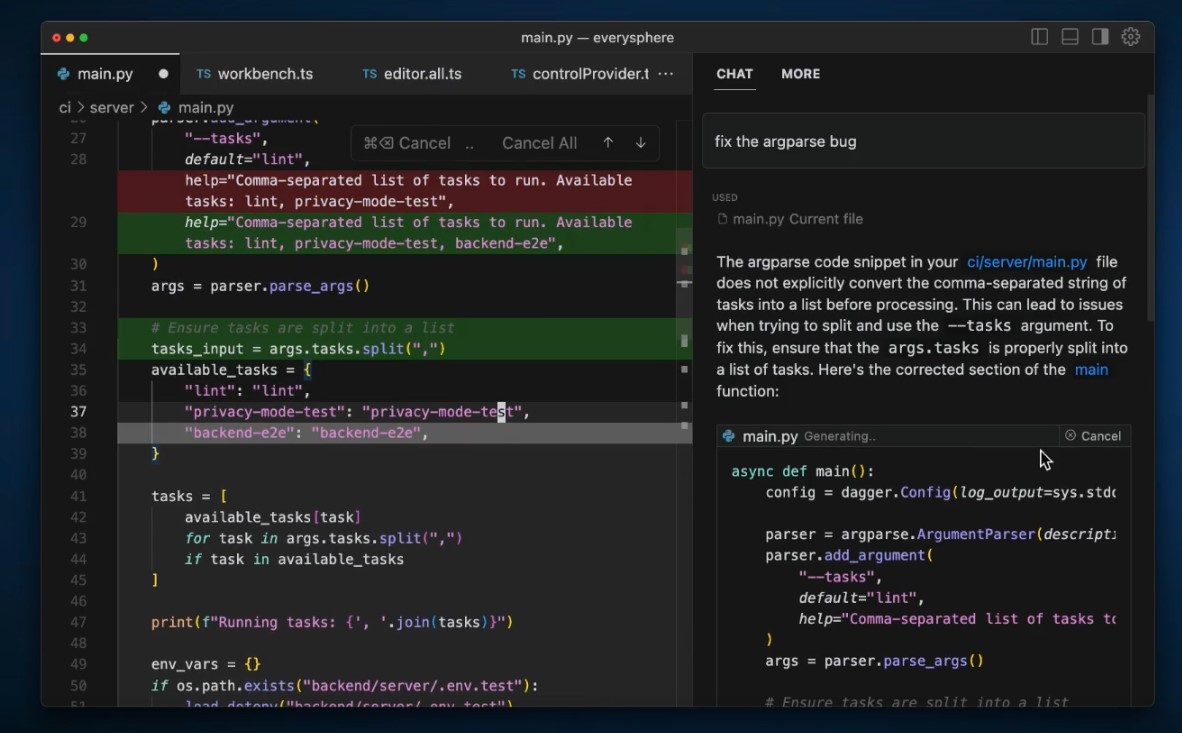This screenshot has height=733, width=1182.
Task: Jump to previous diff with up arrow
Action: pos(608,143)
